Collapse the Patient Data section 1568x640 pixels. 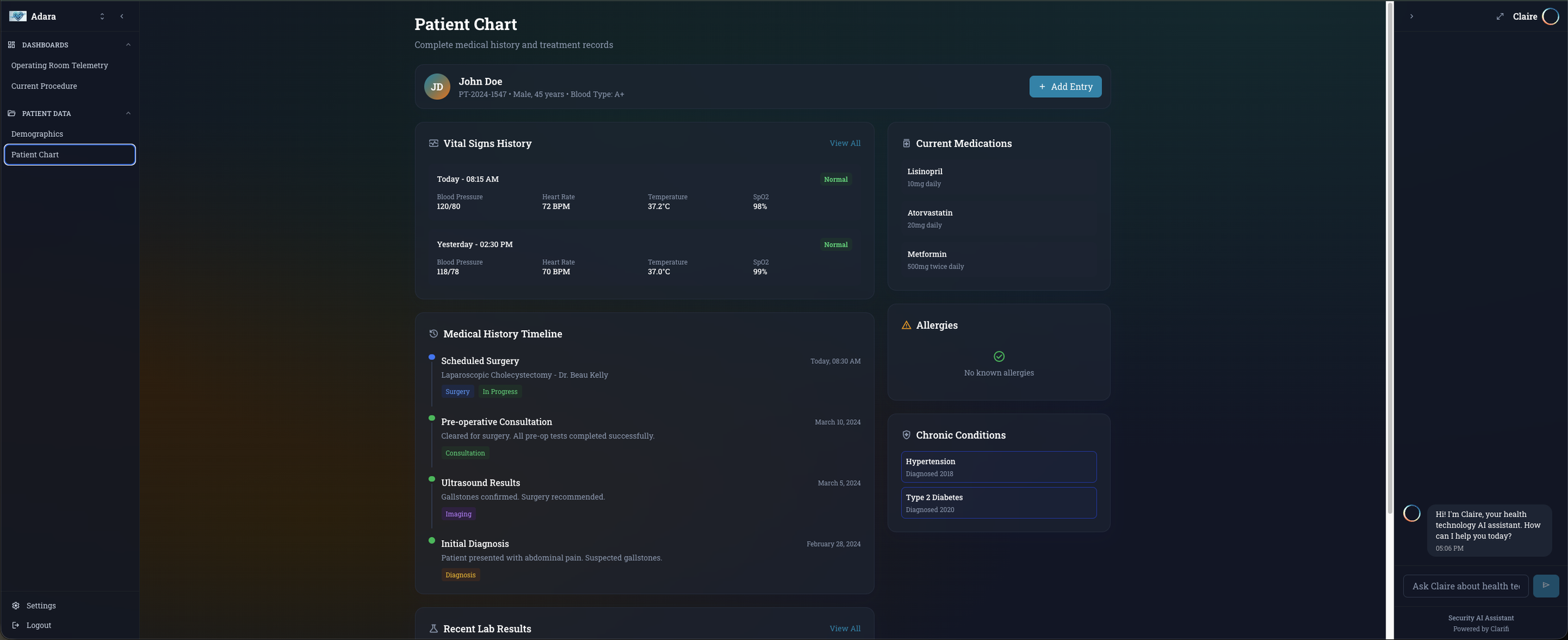128,113
